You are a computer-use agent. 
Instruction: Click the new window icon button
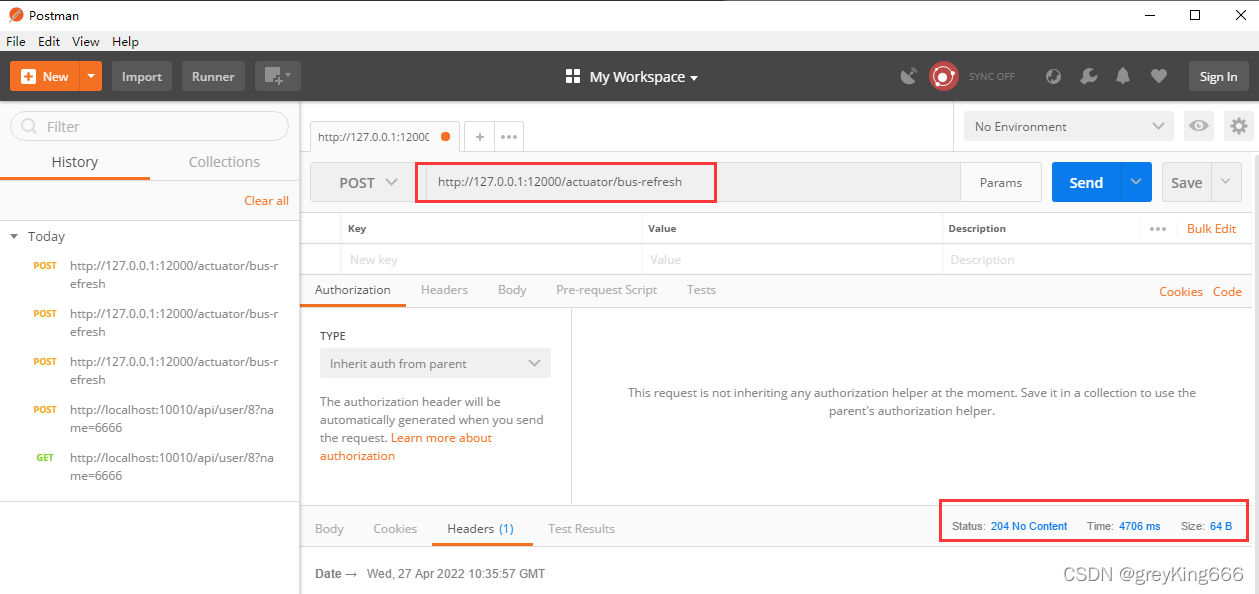point(277,76)
